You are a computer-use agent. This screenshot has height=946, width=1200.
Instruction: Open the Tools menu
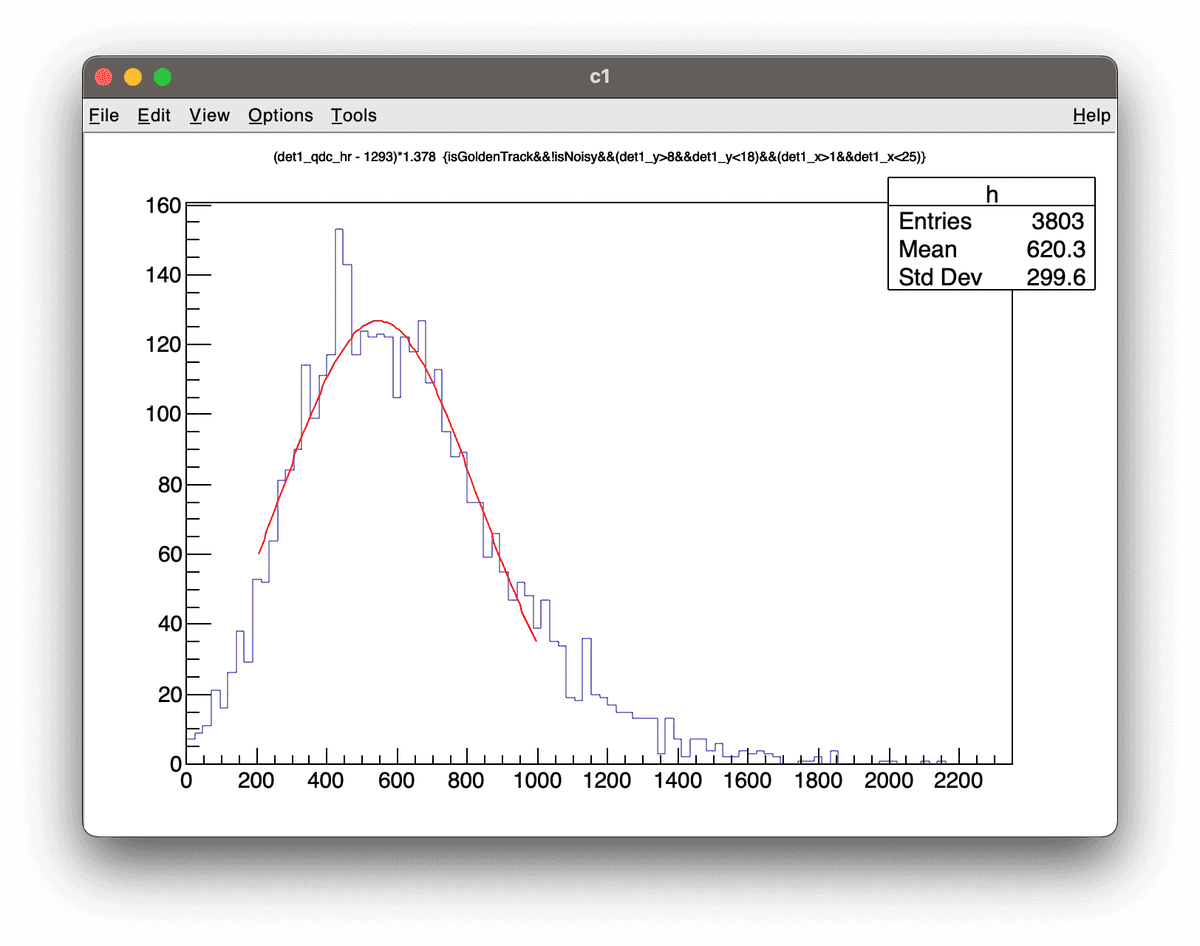(354, 115)
